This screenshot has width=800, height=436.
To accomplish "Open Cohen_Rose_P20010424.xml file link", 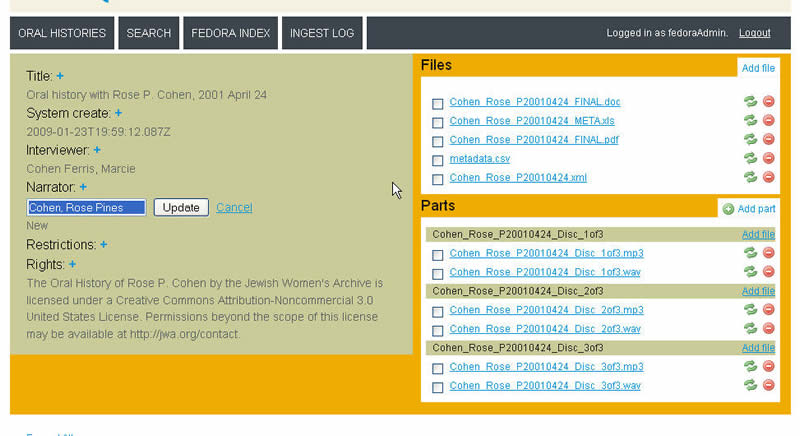I will pos(518,177).
